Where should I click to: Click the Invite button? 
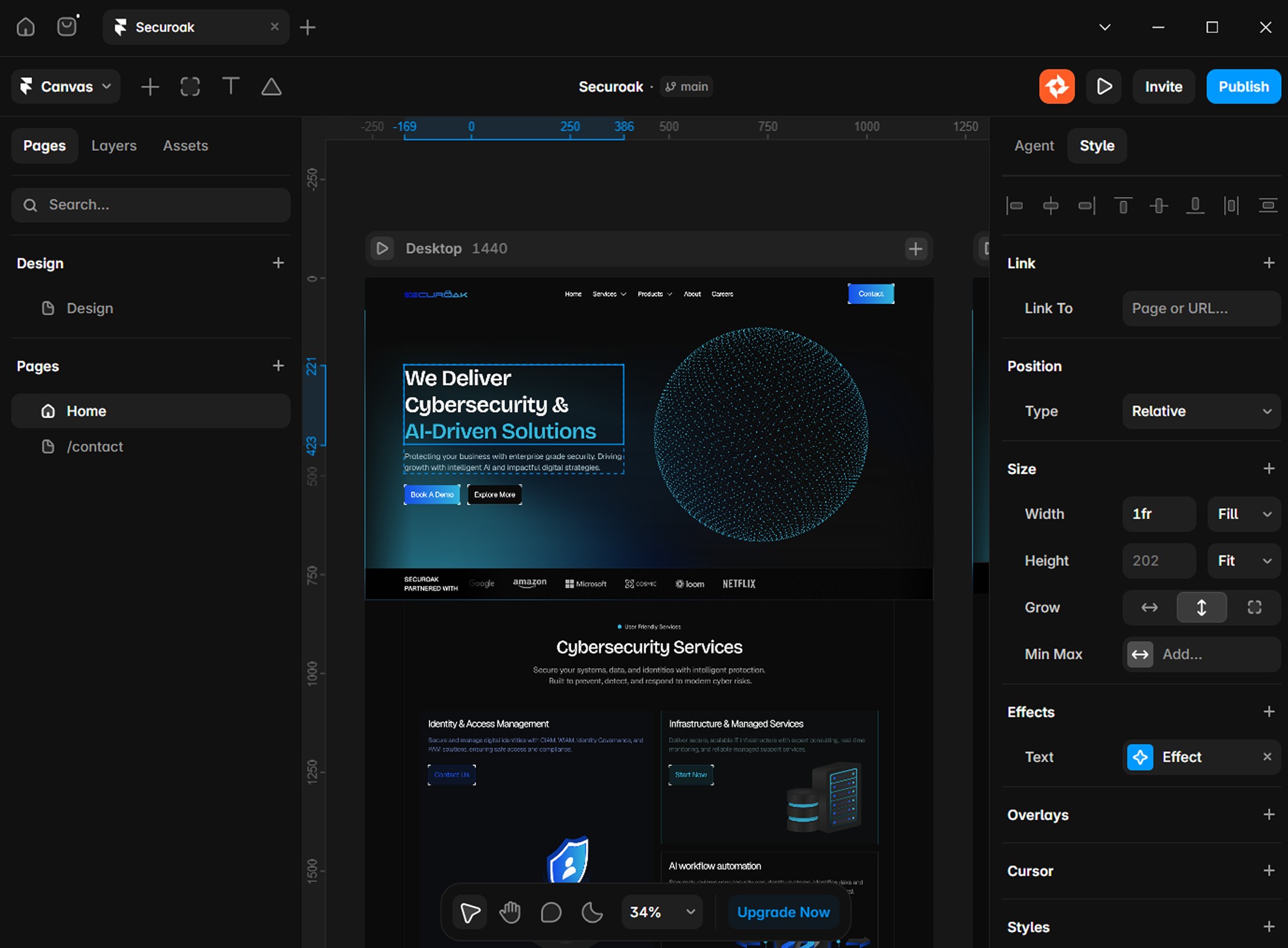1164,87
